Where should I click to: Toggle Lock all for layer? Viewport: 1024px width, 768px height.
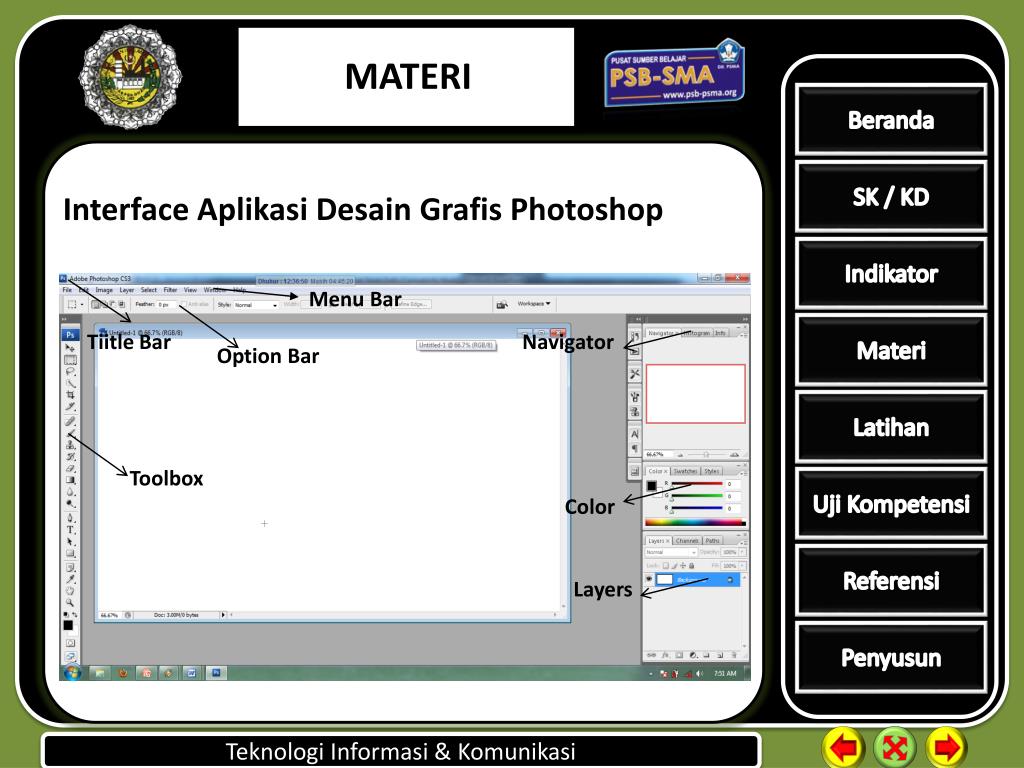[x=691, y=566]
